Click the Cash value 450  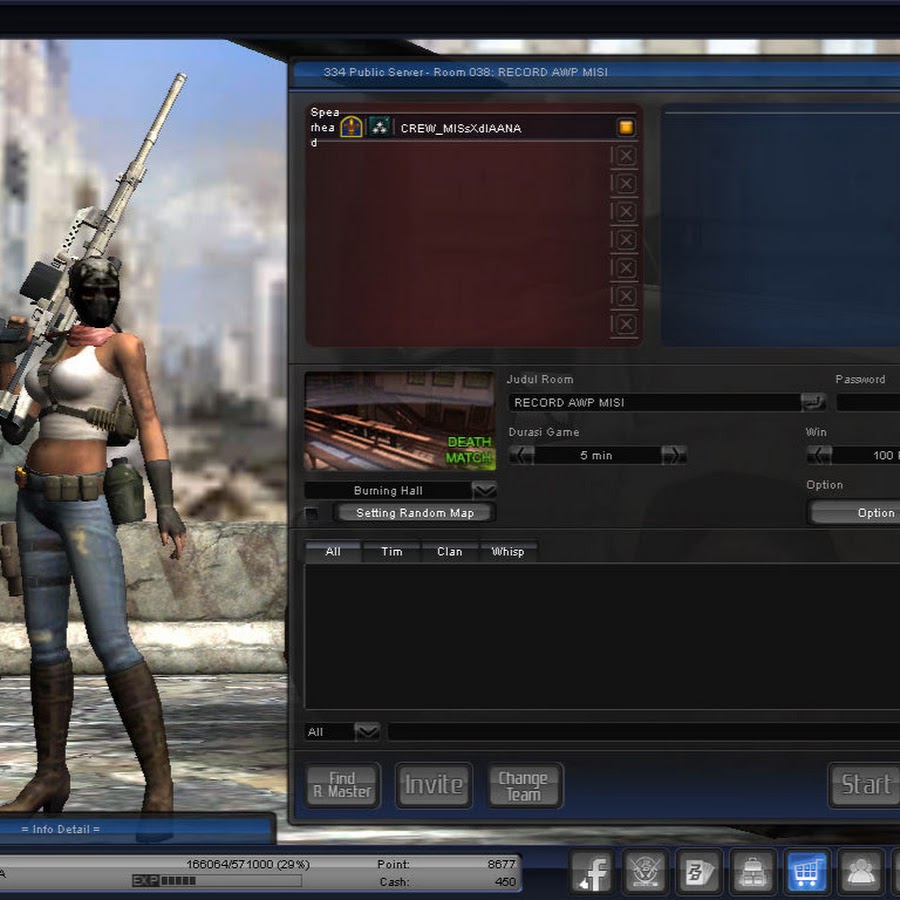click(x=505, y=882)
